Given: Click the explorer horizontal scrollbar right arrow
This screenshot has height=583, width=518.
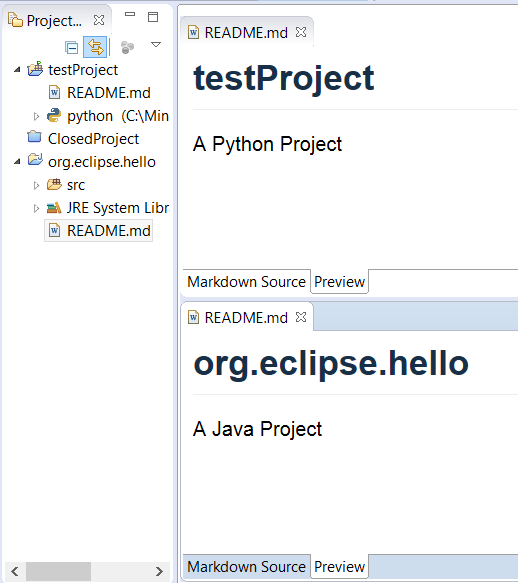Looking at the screenshot, I should 159,571.
